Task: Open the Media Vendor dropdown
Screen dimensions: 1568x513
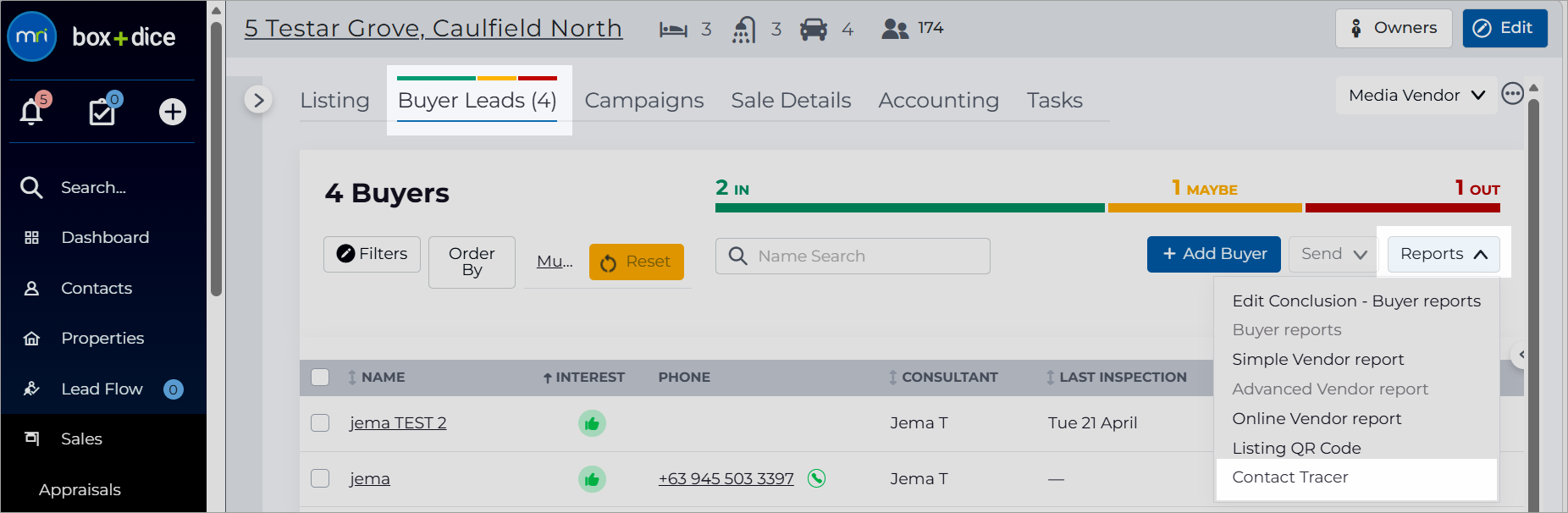Action: click(x=1416, y=95)
